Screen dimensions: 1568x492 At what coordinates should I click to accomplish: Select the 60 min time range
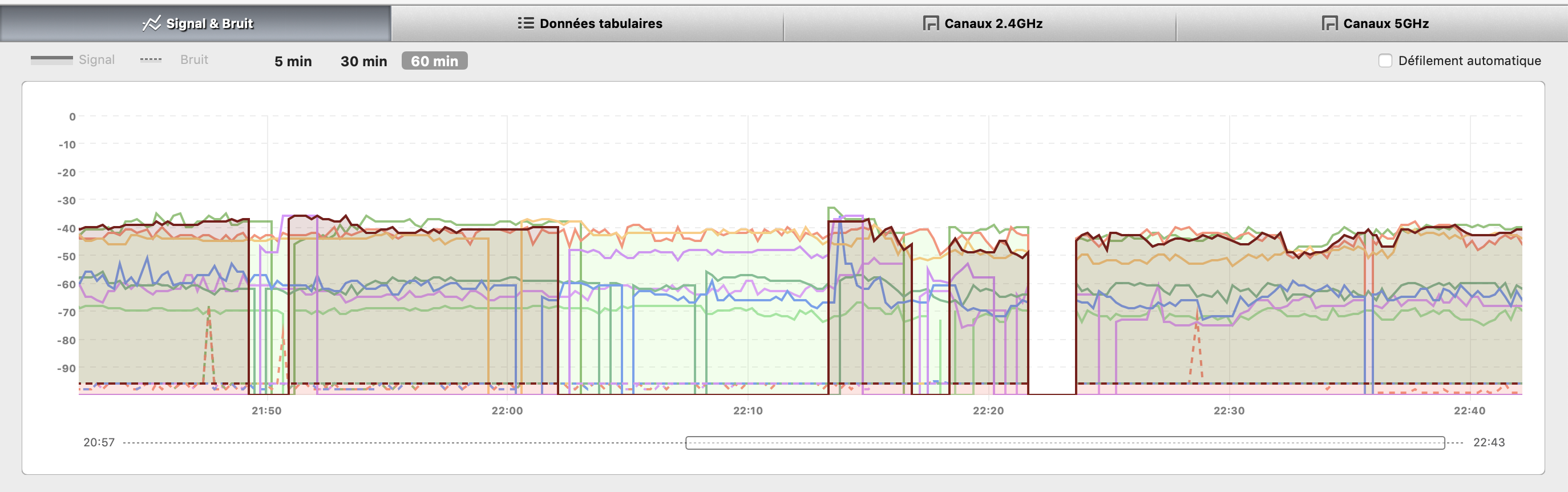click(434, 61)
